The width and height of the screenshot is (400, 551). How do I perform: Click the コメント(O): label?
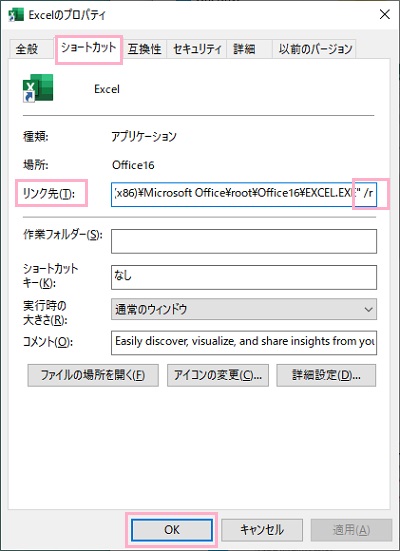click(x=48, y=342)
